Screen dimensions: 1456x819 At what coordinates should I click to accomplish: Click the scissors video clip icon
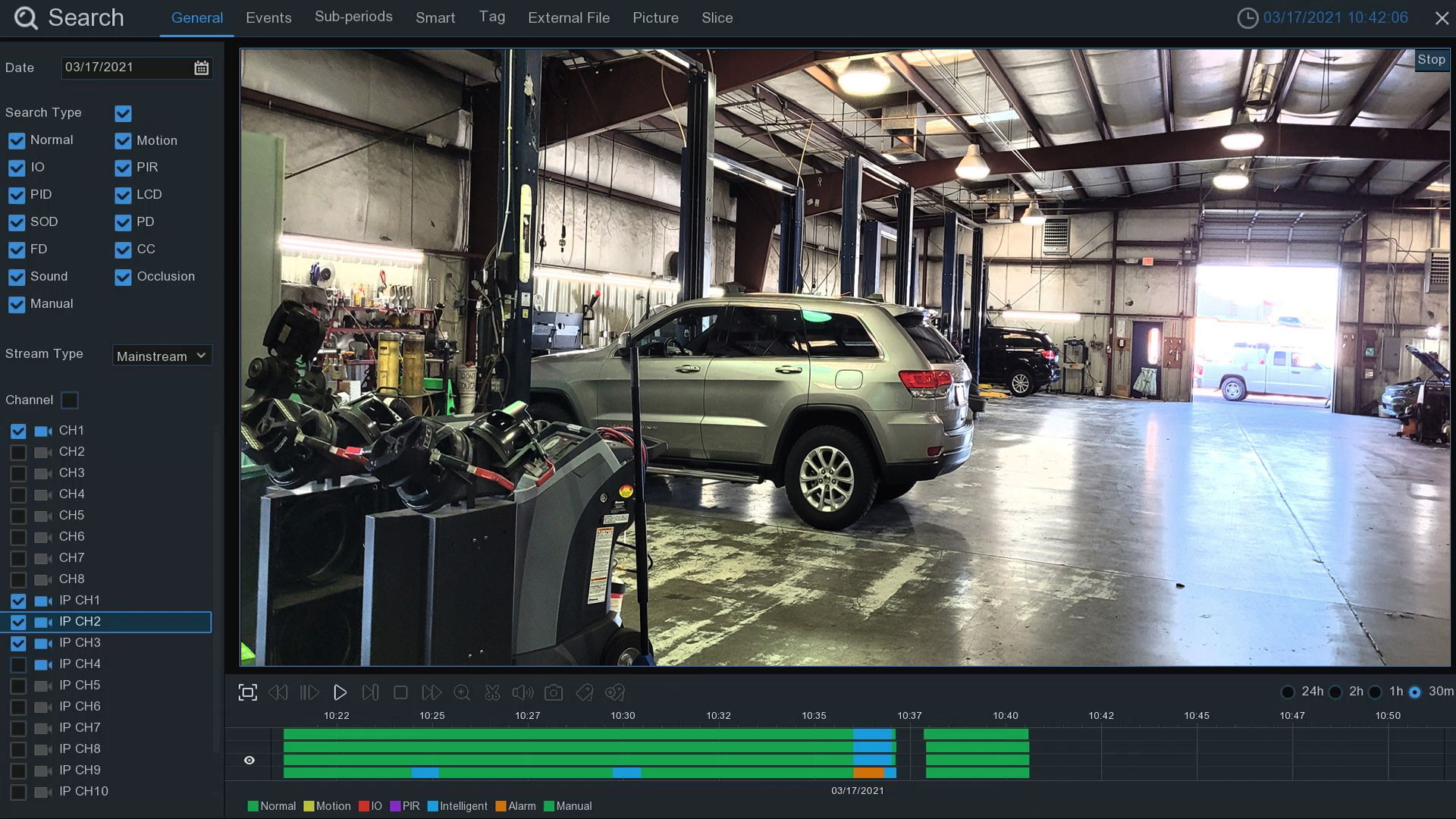pos(492,692)
